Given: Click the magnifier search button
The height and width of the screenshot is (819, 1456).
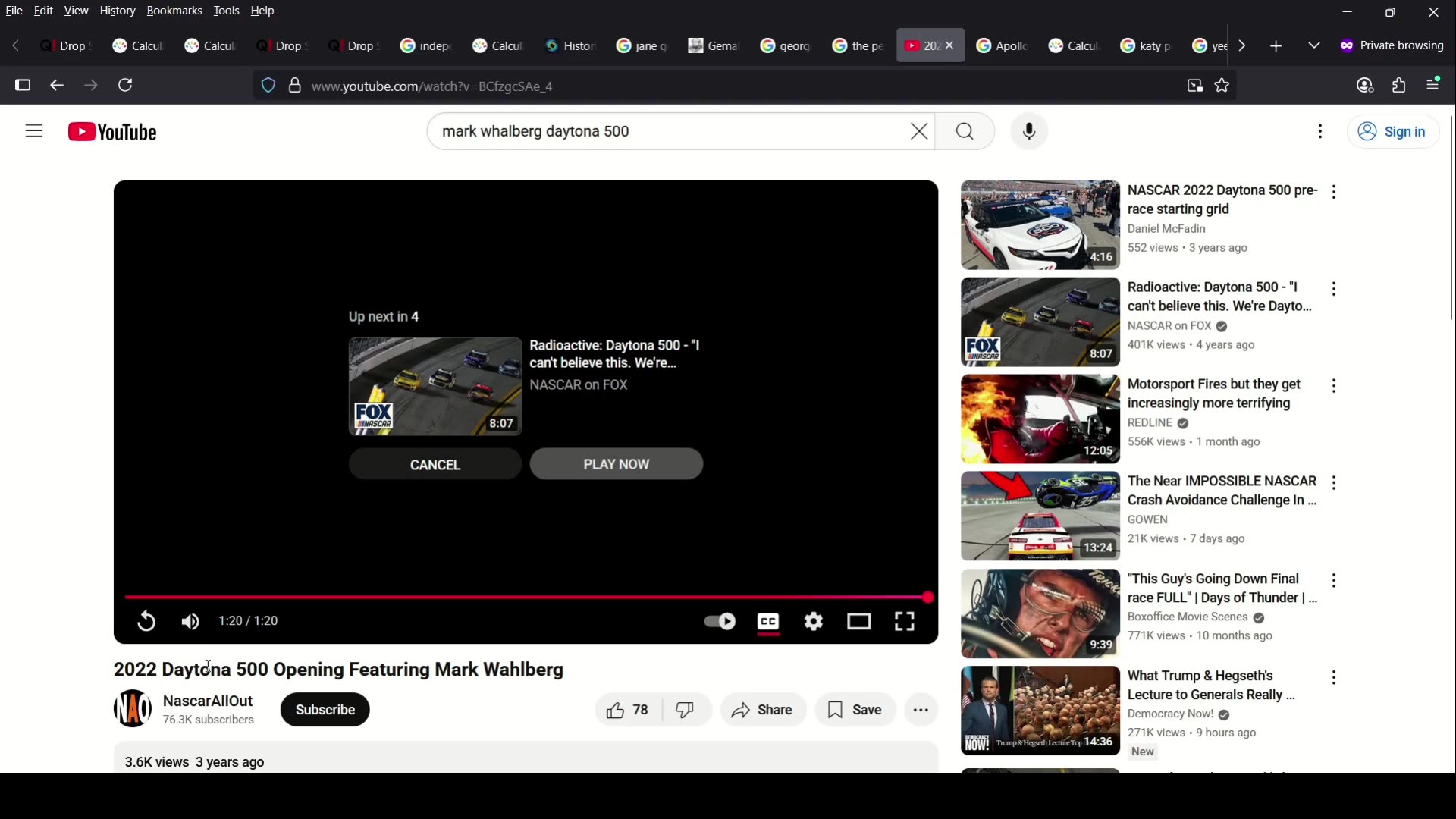Looking at the screenshot, I should point(965,132).
